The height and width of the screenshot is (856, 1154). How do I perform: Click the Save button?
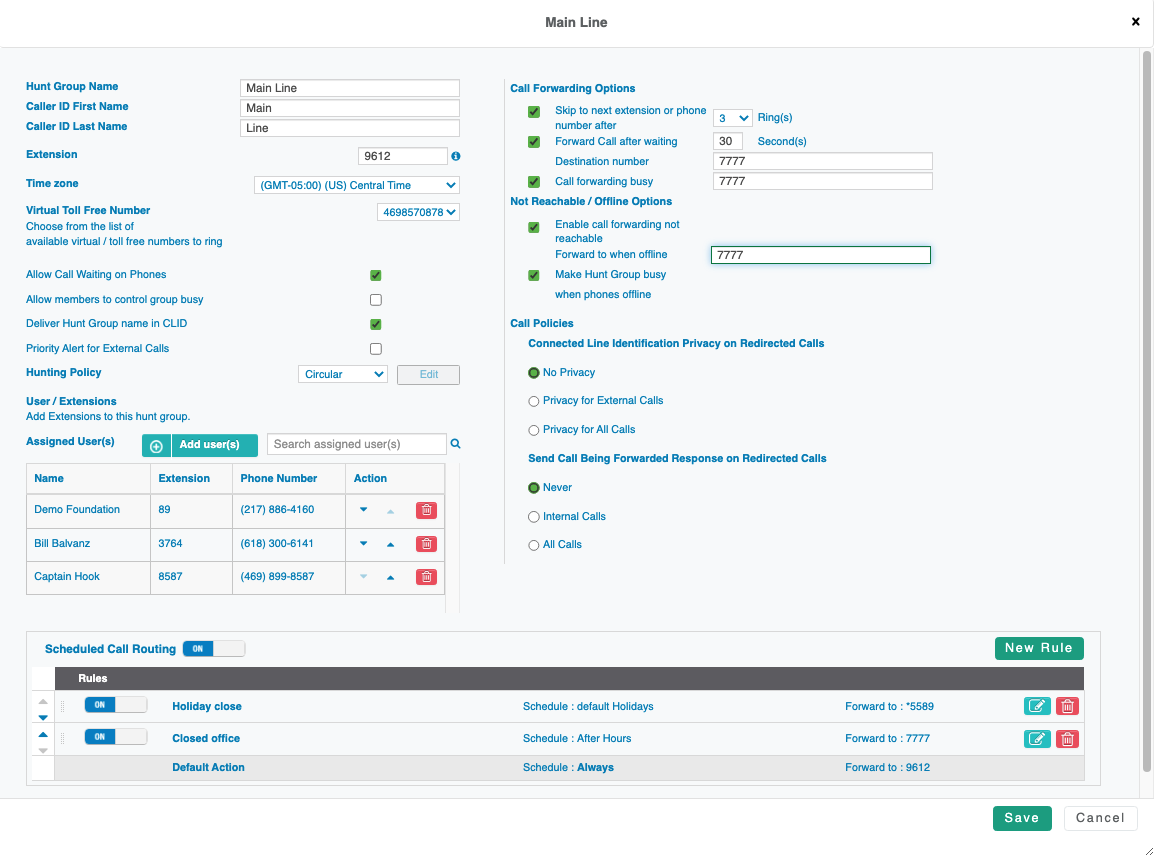1021,818
